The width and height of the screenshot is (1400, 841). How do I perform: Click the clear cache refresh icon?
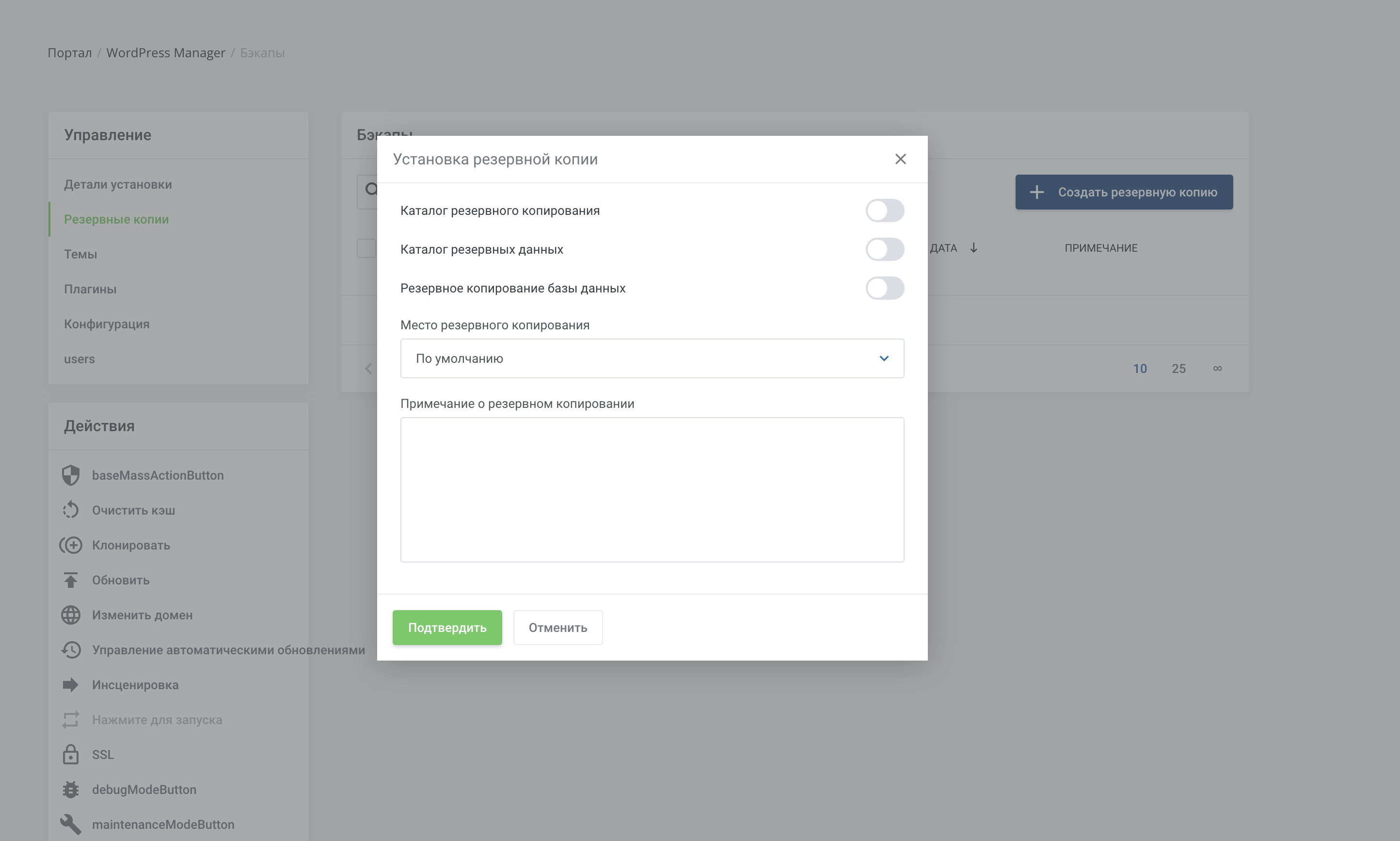[x=71, y=510]
